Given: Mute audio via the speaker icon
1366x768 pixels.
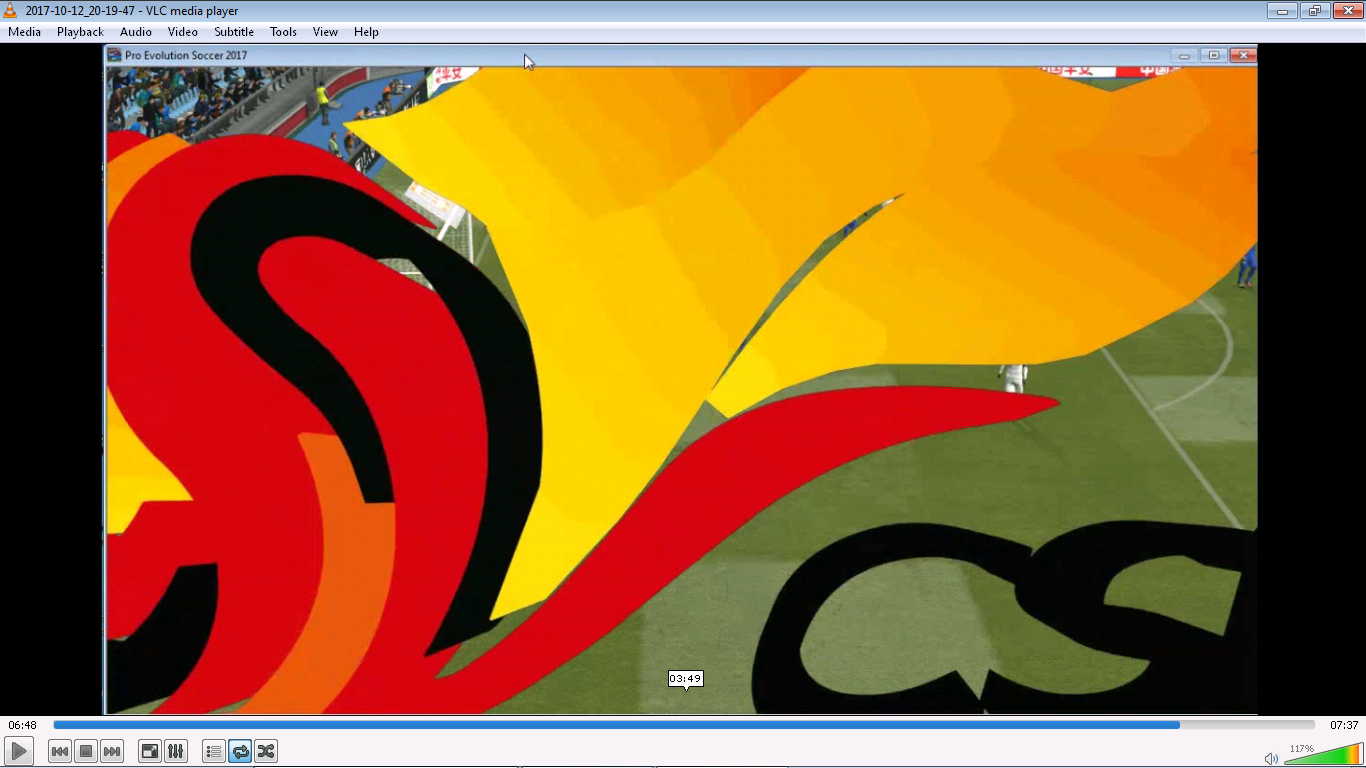Looking at the screenshot, I should point(1271,758).
